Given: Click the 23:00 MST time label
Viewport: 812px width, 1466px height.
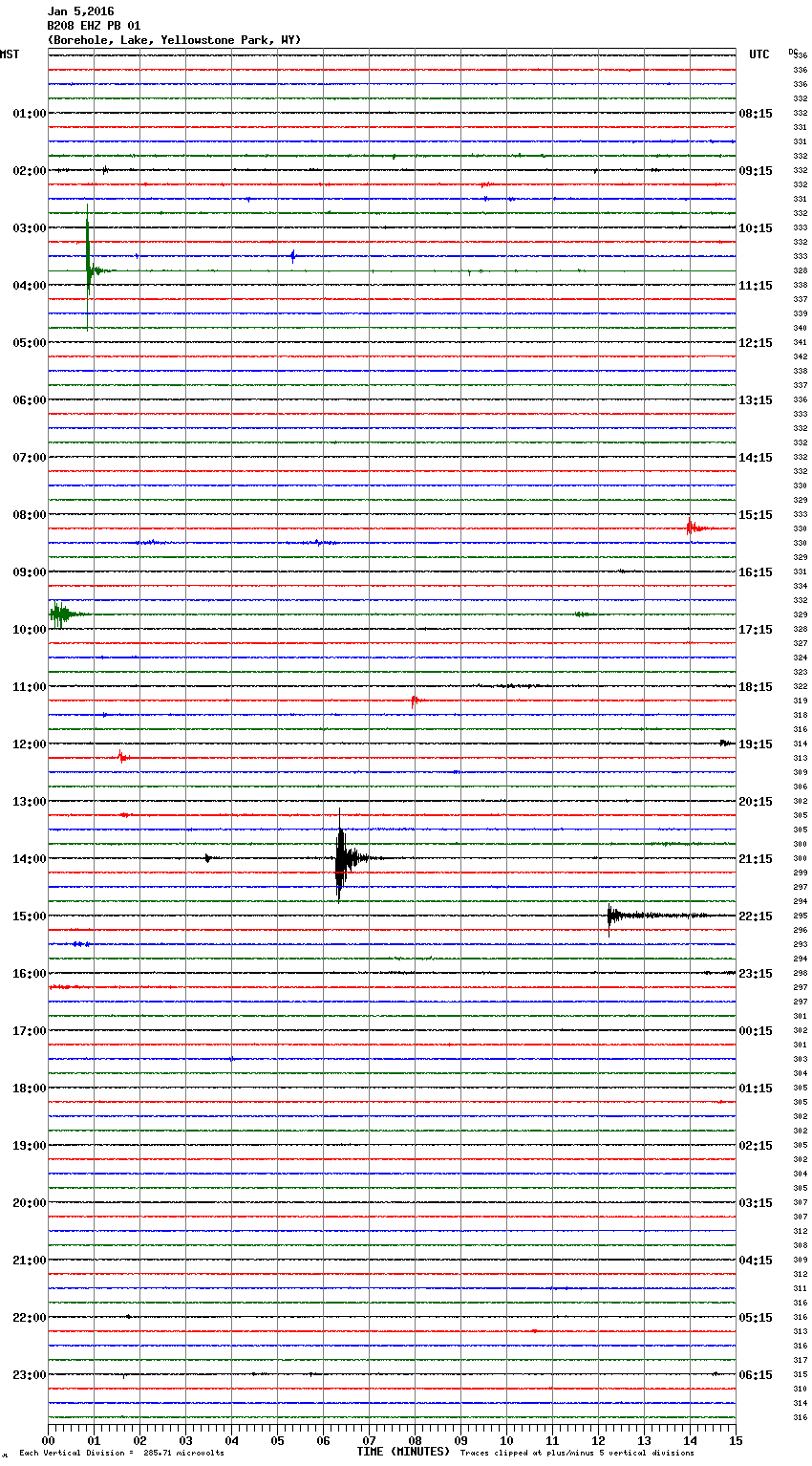Looking at the screenshot, I should point(30,1375).
